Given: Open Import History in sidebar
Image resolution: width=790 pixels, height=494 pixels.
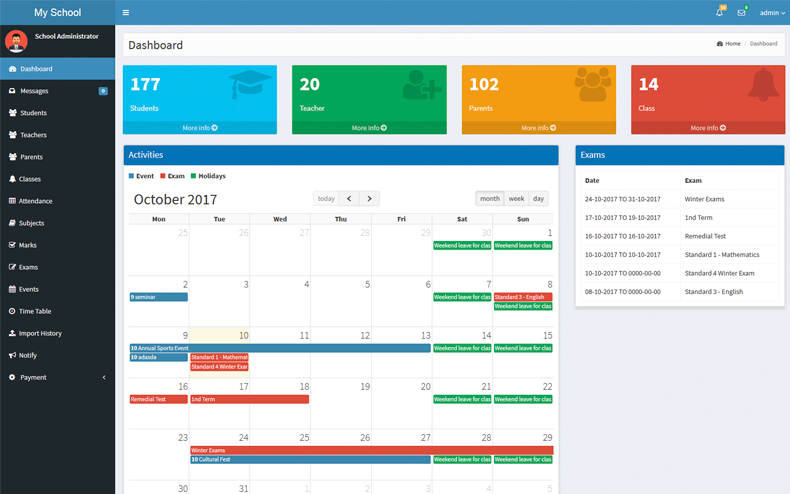Looking at the screenshot, I should tap(40, 333).
